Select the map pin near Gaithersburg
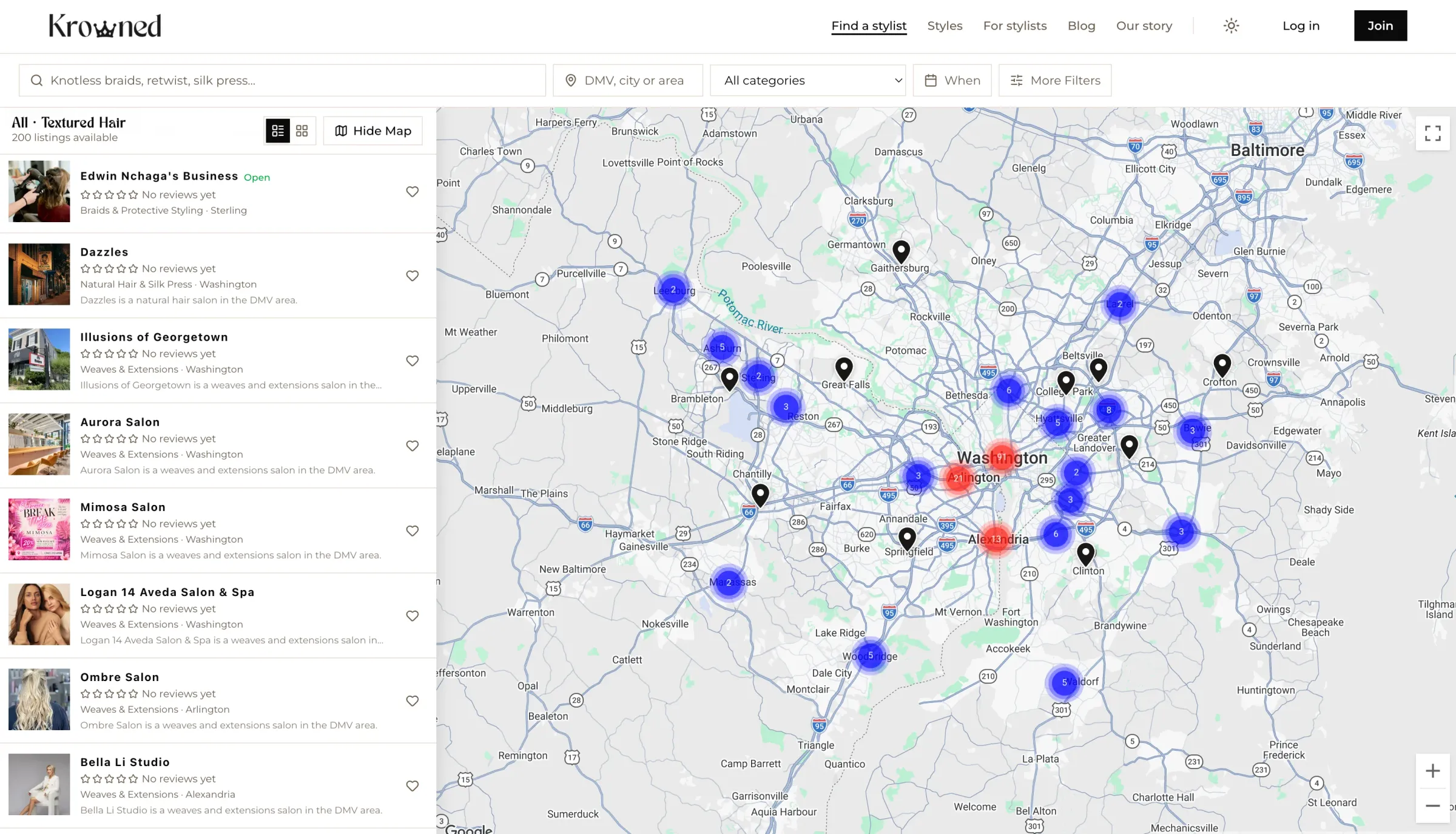The image size is (1456, 834). click(x=902, y=251)
